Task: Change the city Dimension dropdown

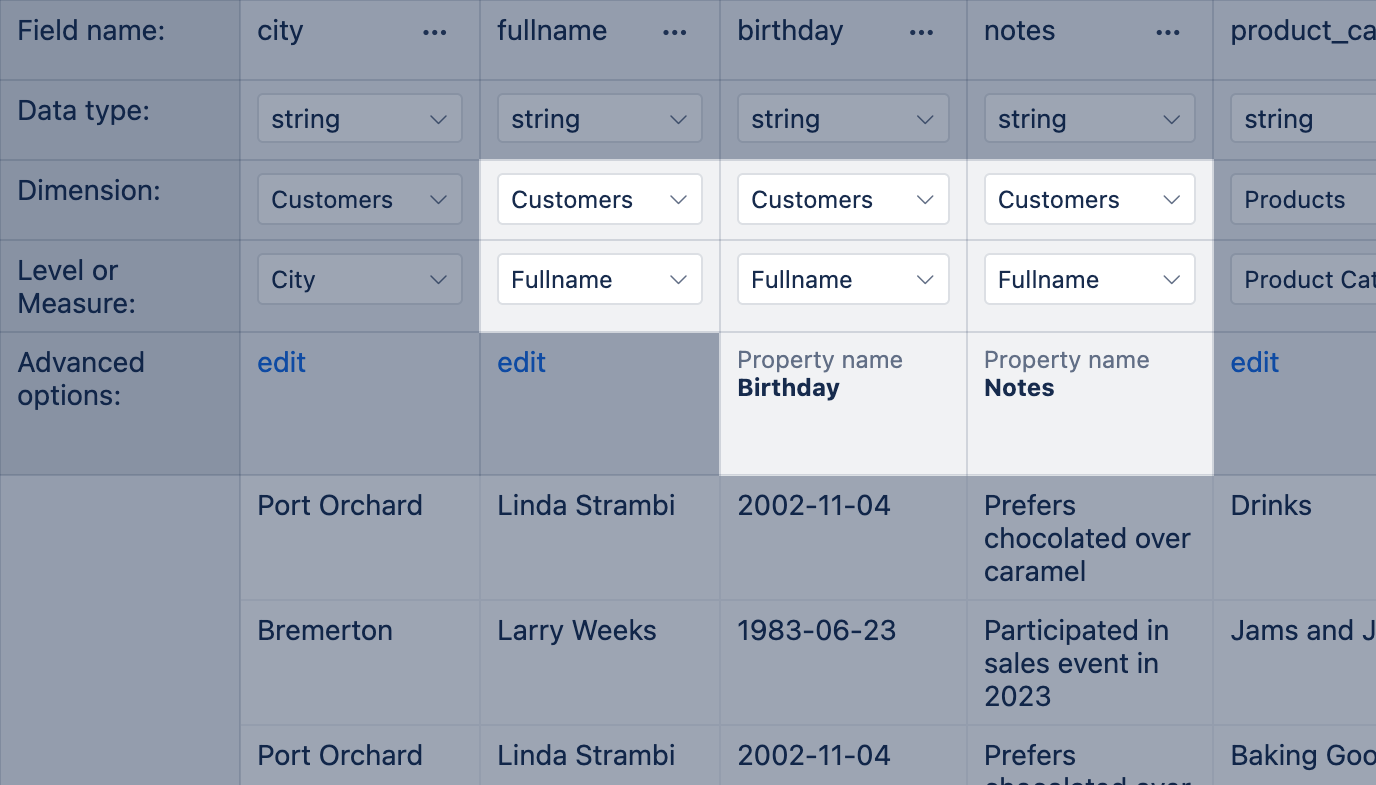Action: pos(360,199)
